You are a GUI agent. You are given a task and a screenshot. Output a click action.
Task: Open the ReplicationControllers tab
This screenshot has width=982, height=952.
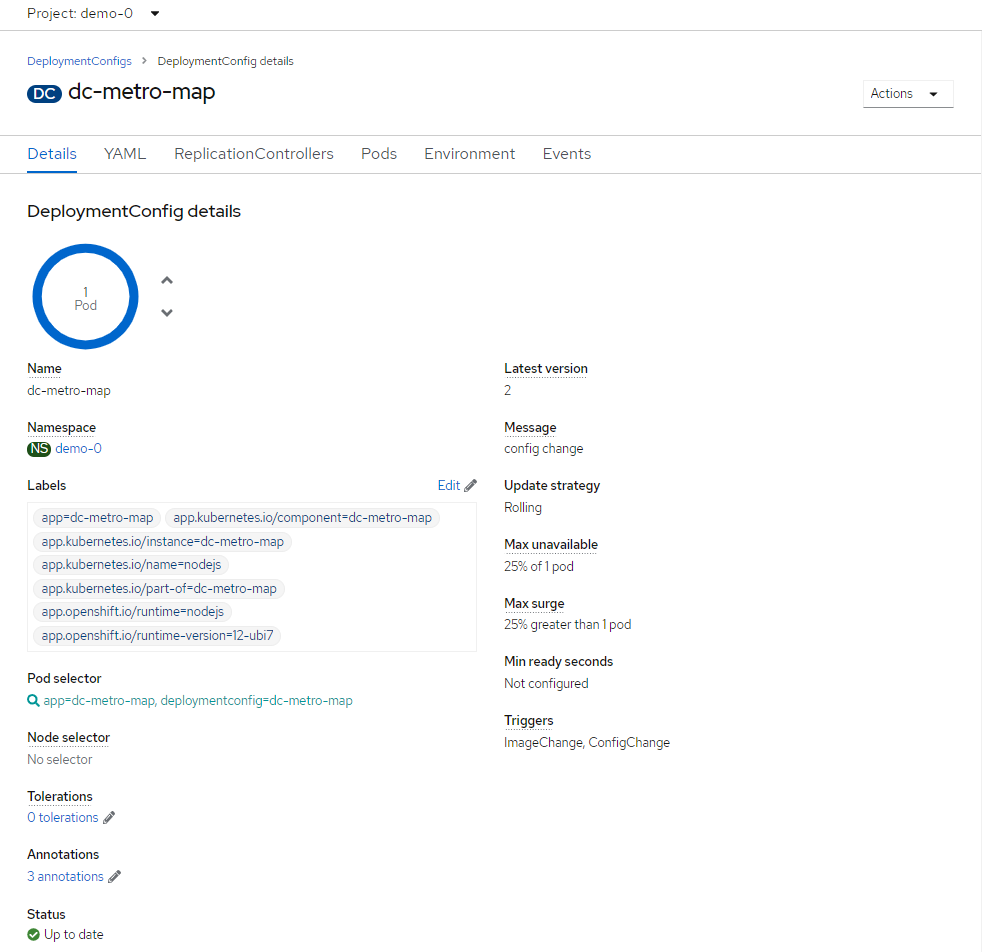[x=254, y=154]
